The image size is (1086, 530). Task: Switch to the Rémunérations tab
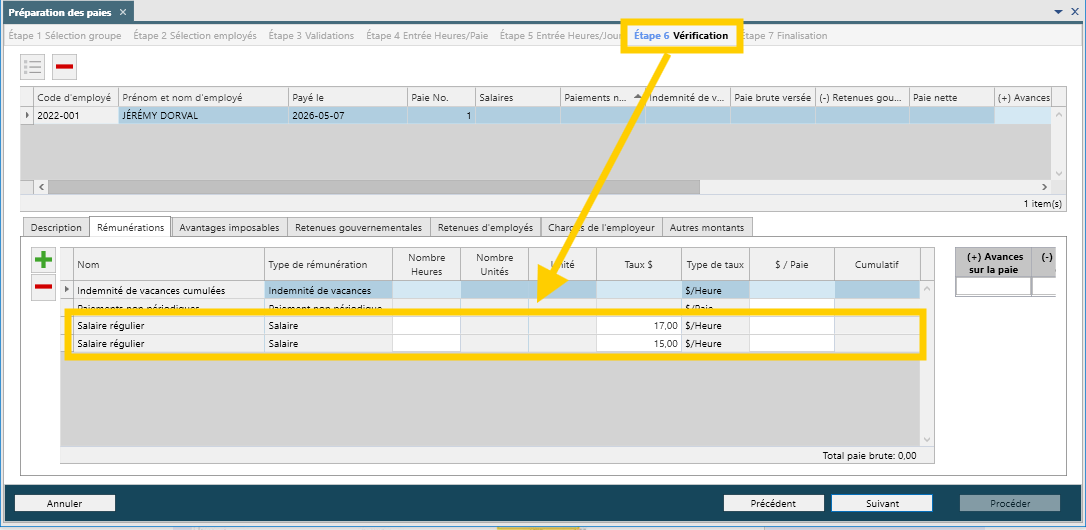pos(131,227)
